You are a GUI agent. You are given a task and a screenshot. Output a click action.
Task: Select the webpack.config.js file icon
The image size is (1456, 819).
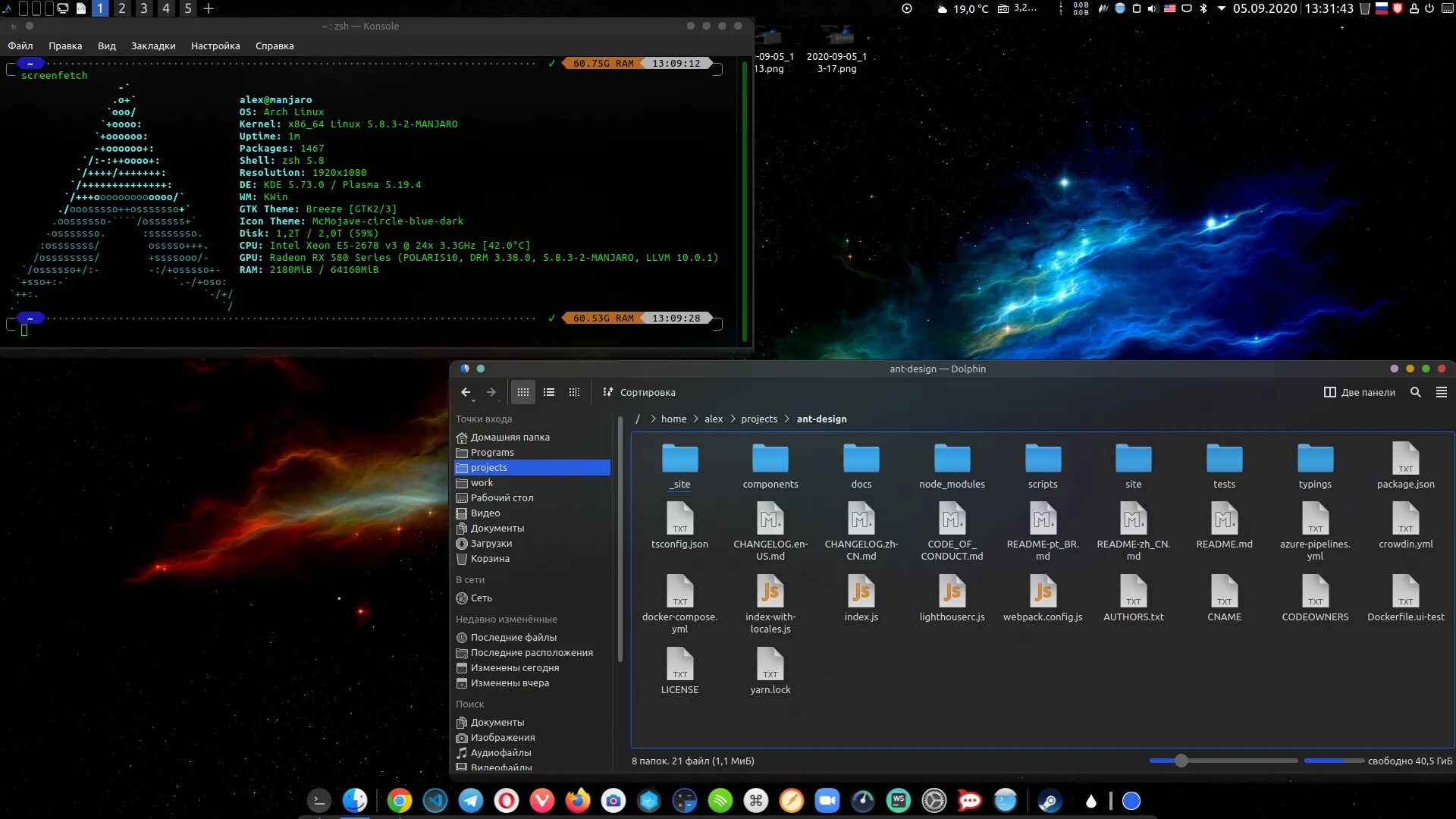pos(1043,591)
